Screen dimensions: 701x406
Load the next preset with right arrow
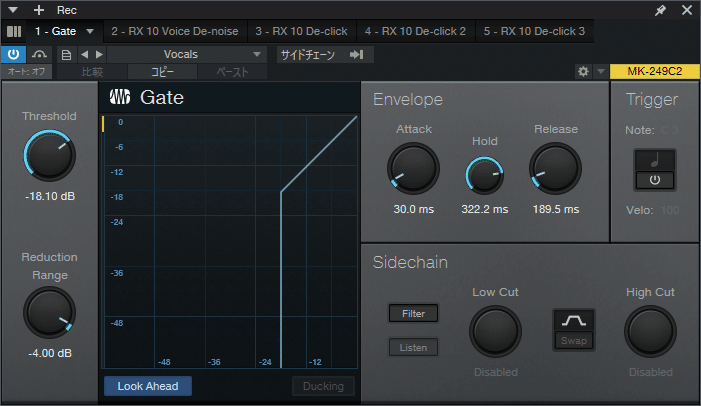coord(99,55)
